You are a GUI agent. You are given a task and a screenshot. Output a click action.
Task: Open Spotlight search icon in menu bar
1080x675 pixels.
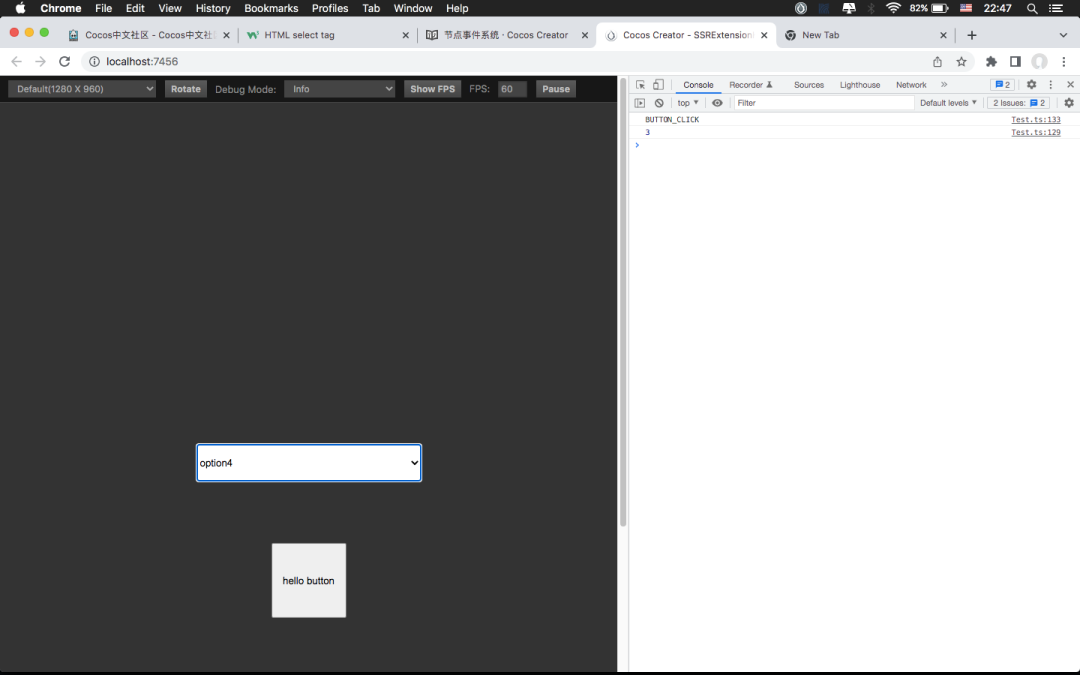point(1032,8)
